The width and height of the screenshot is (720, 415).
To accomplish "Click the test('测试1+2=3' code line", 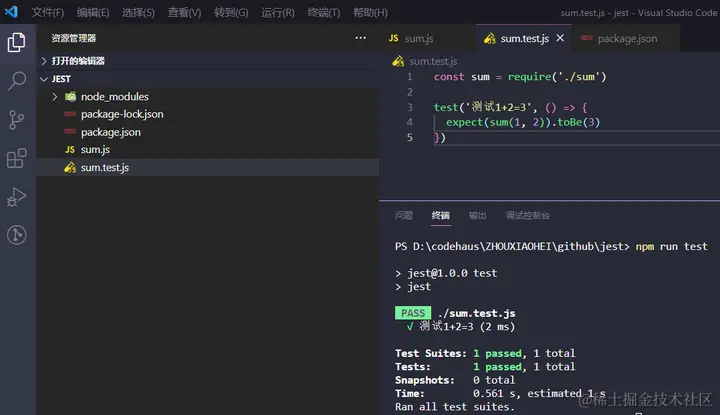I will pyautogui.click(x=511, y=107).
